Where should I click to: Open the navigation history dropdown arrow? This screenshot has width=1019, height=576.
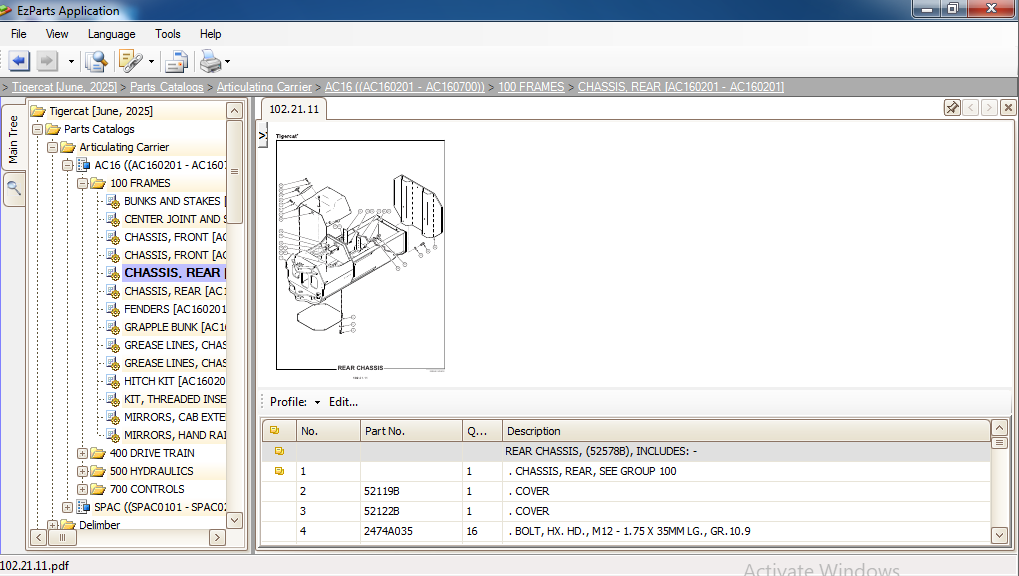[x=71, y=62]
